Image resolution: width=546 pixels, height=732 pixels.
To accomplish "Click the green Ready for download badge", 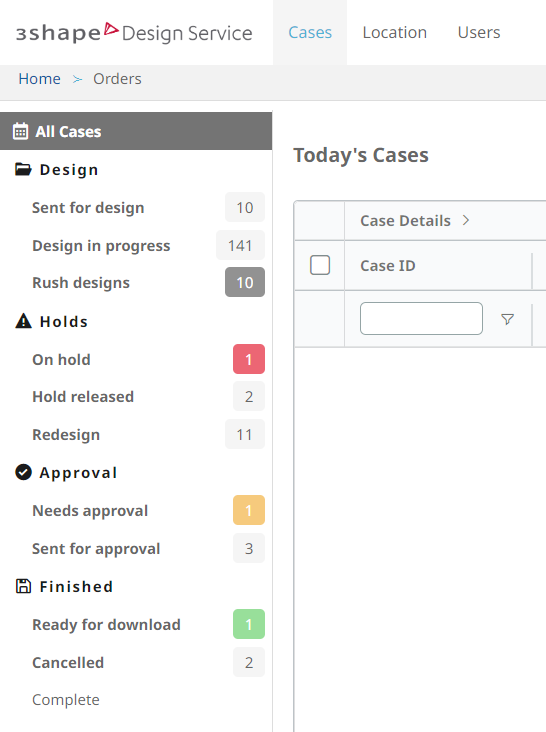I will click(x=249, y=624).
